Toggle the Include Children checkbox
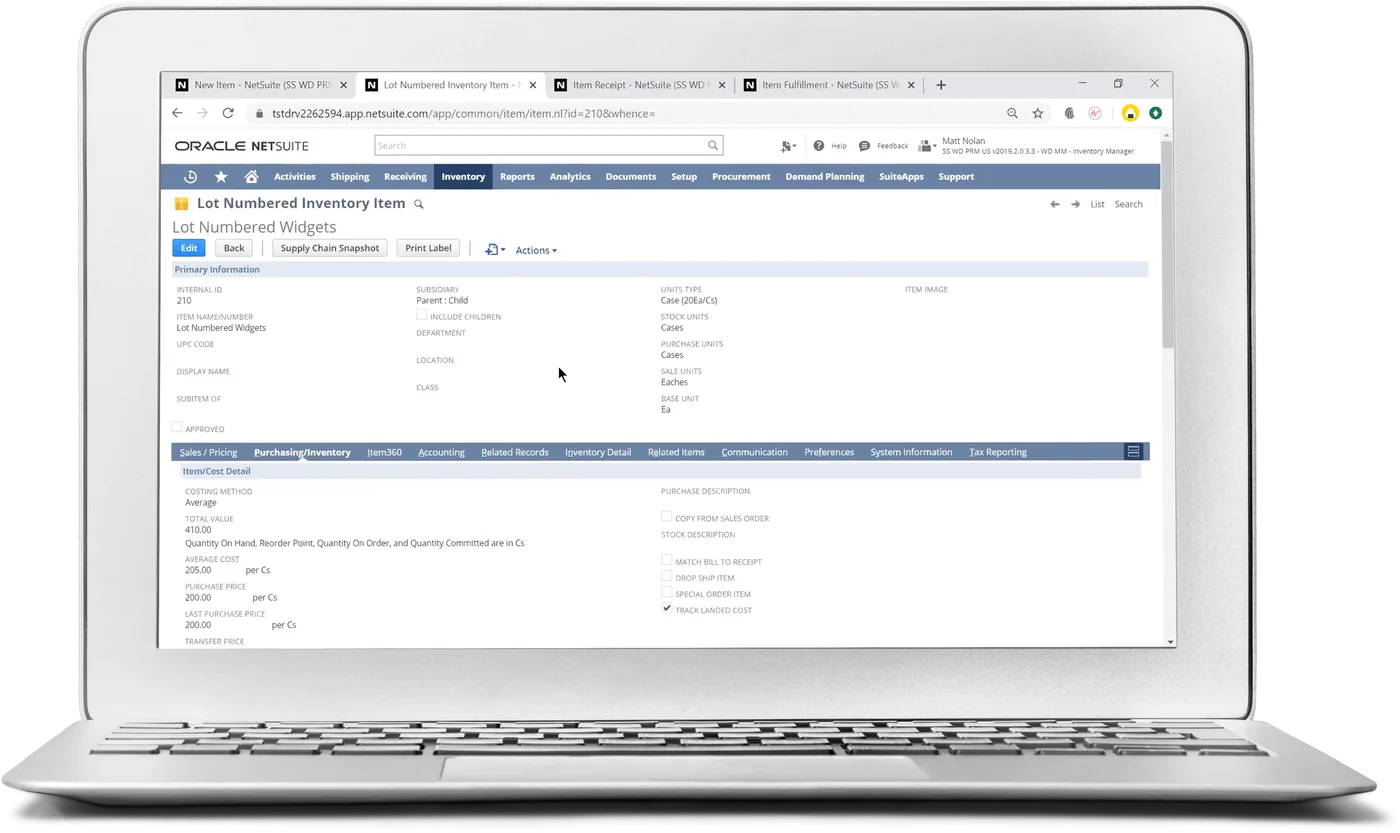The image size is (1400, 833). tap(421, 315)
